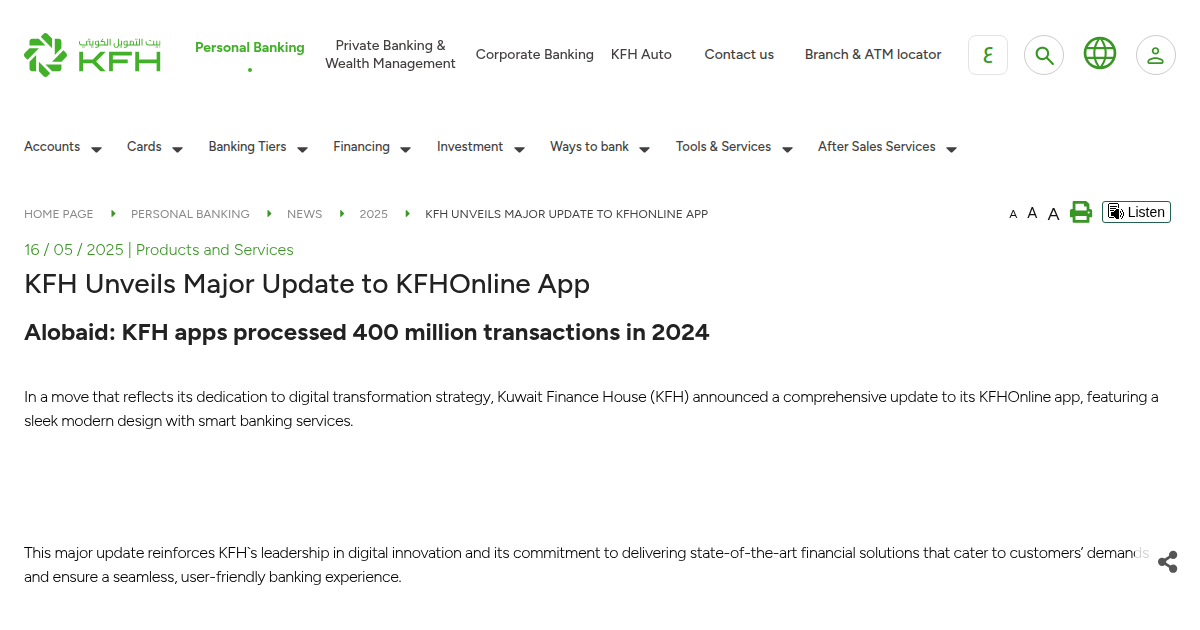Navigate to PERSONAL BANKING breadcrumb

(x=190, y=213)
